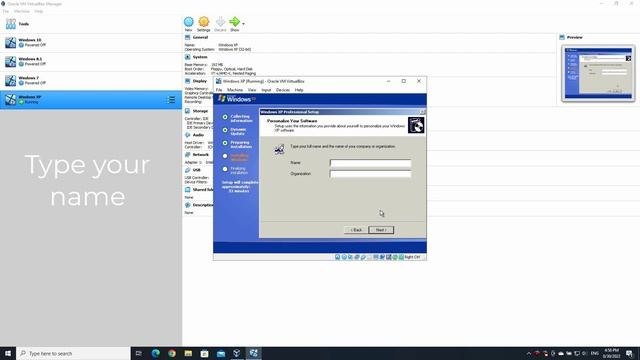
Task: Click the hard disk activity icon in VM status bar
Action: [x=338, y=257]
